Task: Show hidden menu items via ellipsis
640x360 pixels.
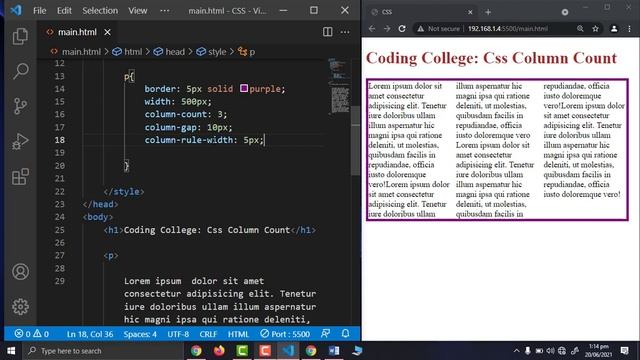Action: [x=164, y=11]
